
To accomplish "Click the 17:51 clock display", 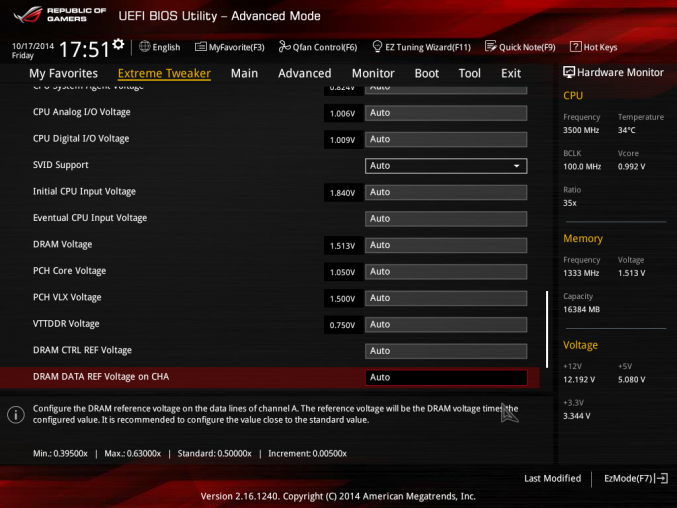I will coord(84,49).
